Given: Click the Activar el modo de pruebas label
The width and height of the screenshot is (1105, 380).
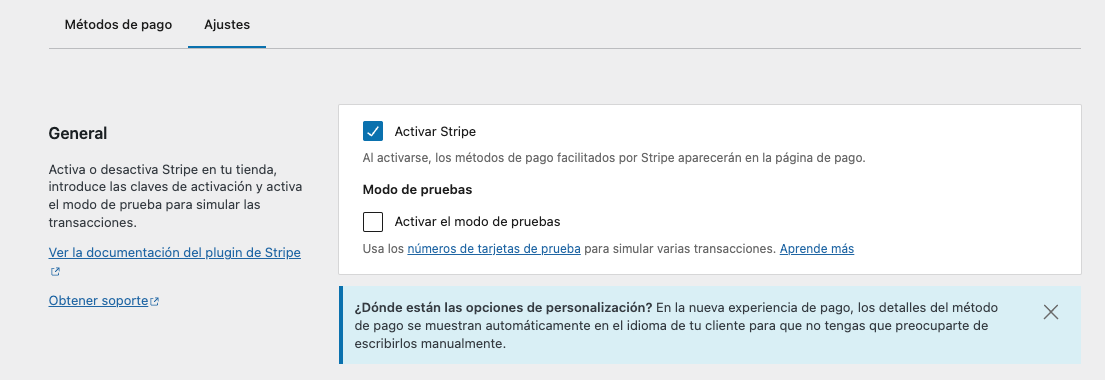Looking at the screenshot, I should pyautogui.click(x=477, y=221).
